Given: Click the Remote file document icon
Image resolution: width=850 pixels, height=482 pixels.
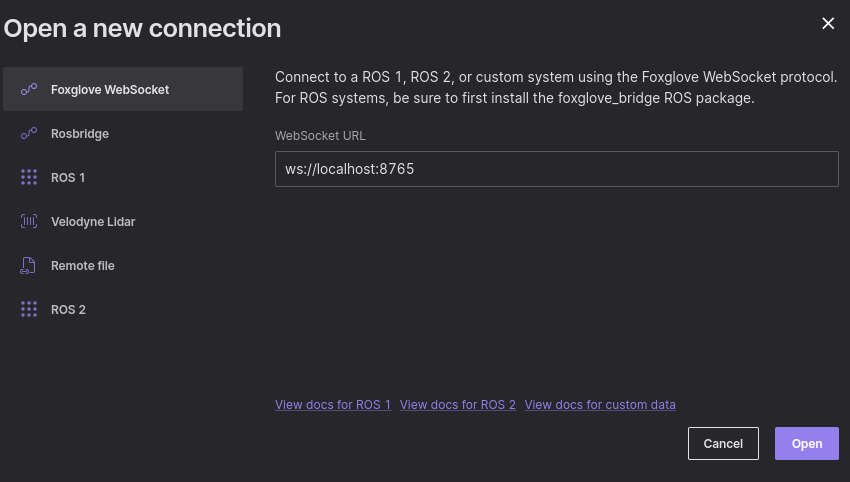Looking at the screenshot, I should point(29,265).
